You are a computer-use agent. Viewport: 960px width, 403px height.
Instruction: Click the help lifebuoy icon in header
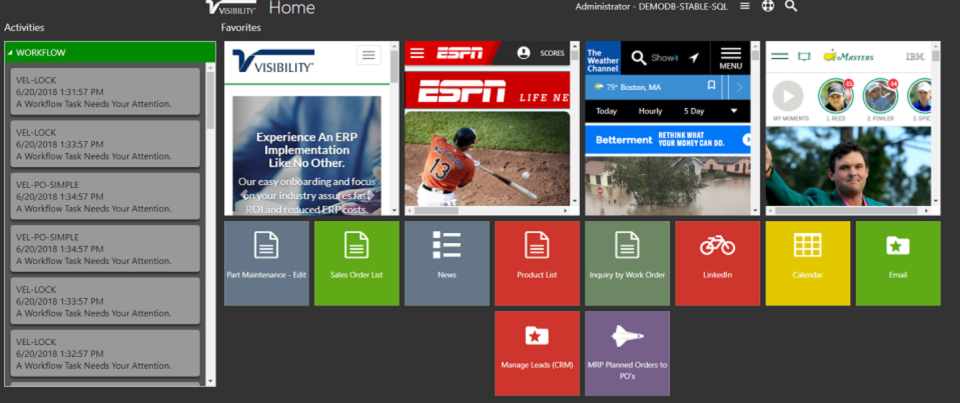pos(768,6)
